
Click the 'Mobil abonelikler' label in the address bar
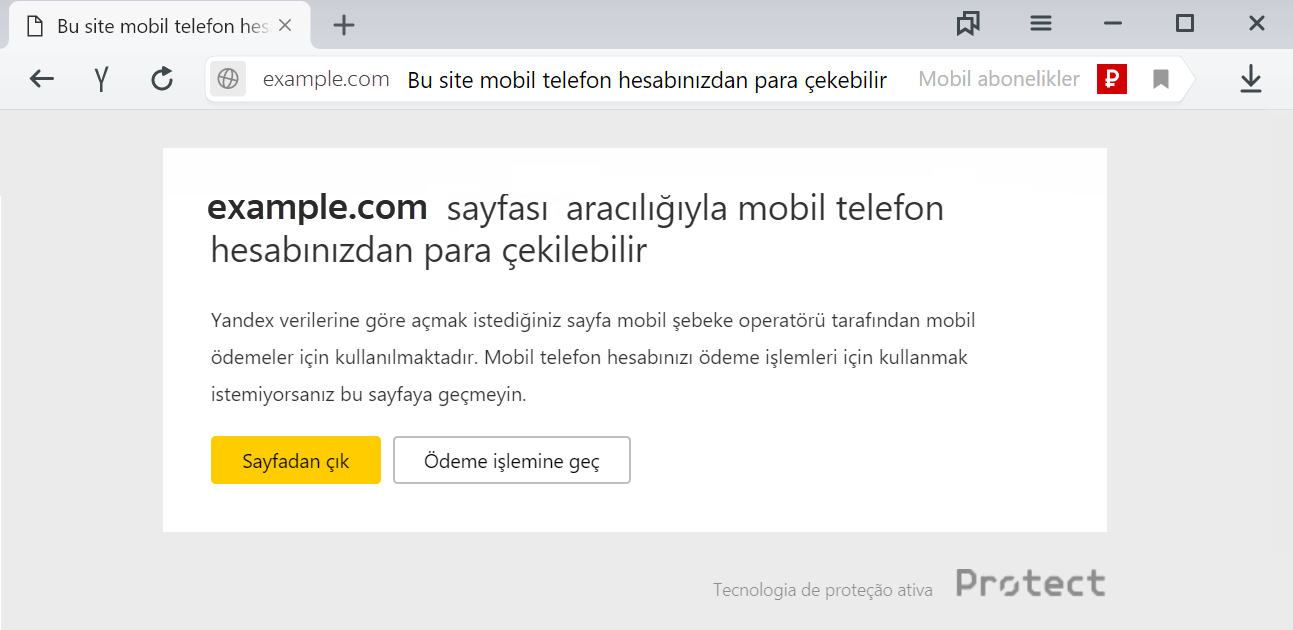(999, 79)
